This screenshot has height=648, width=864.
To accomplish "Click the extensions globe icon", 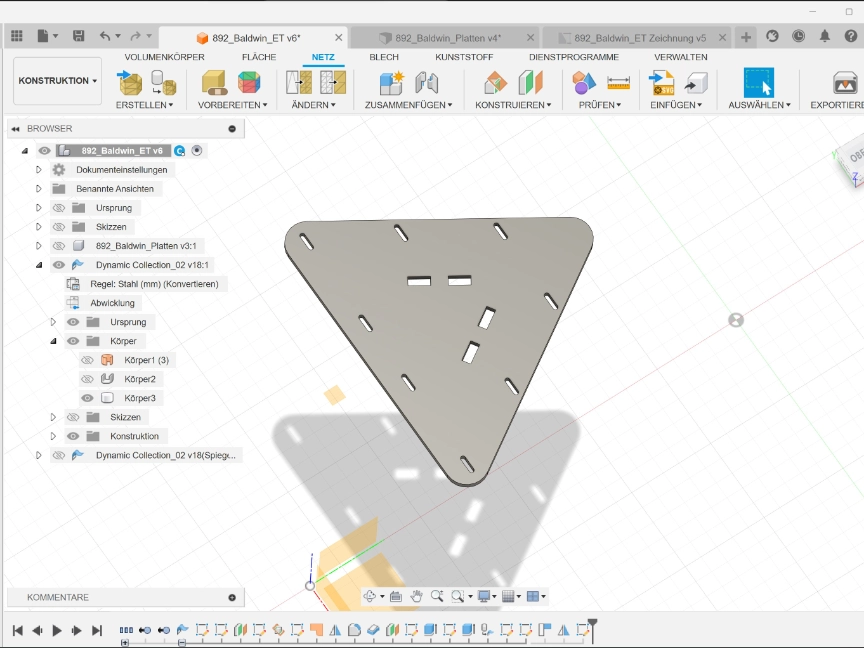I will tap(772, 36).
